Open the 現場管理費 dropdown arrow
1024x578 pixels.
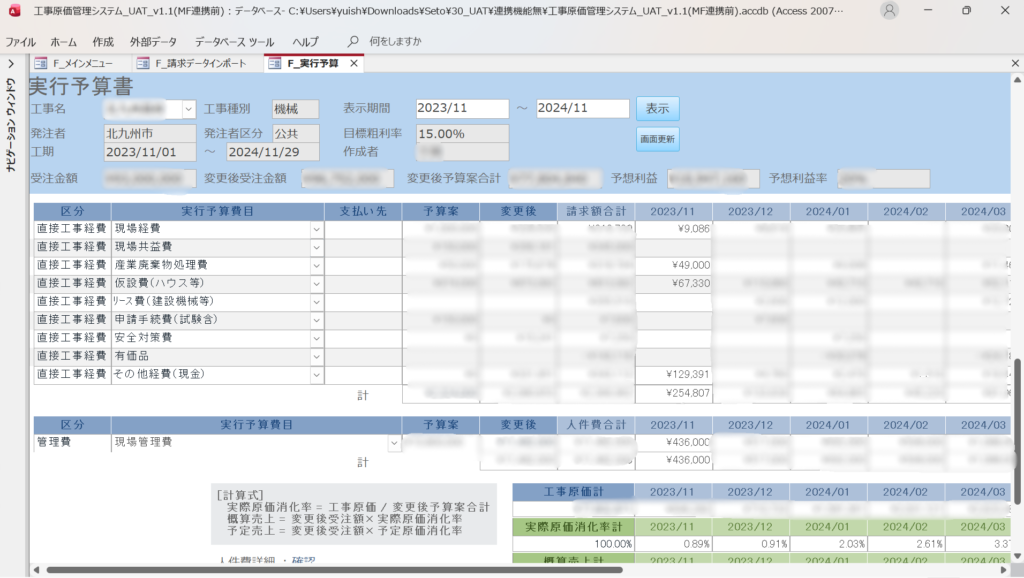click(x=394, y=442)
